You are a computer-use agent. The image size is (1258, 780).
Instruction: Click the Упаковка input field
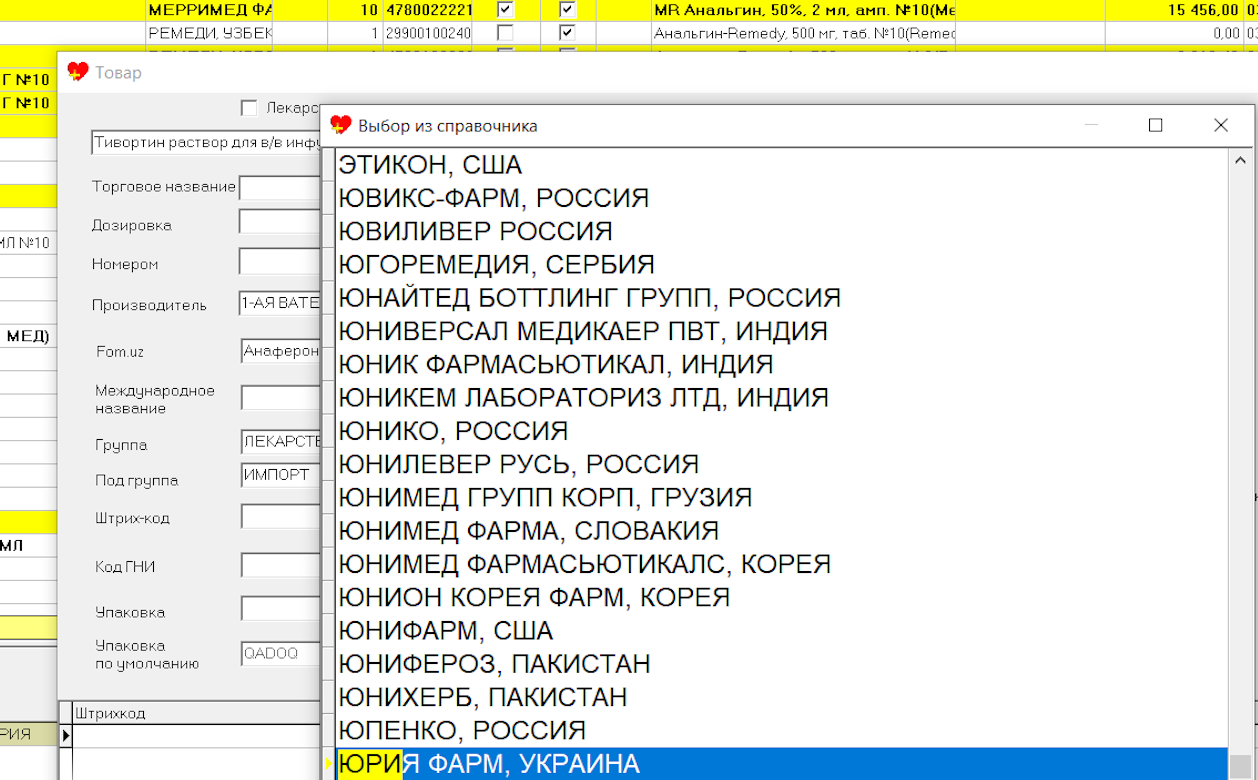(x=280, y=609)
